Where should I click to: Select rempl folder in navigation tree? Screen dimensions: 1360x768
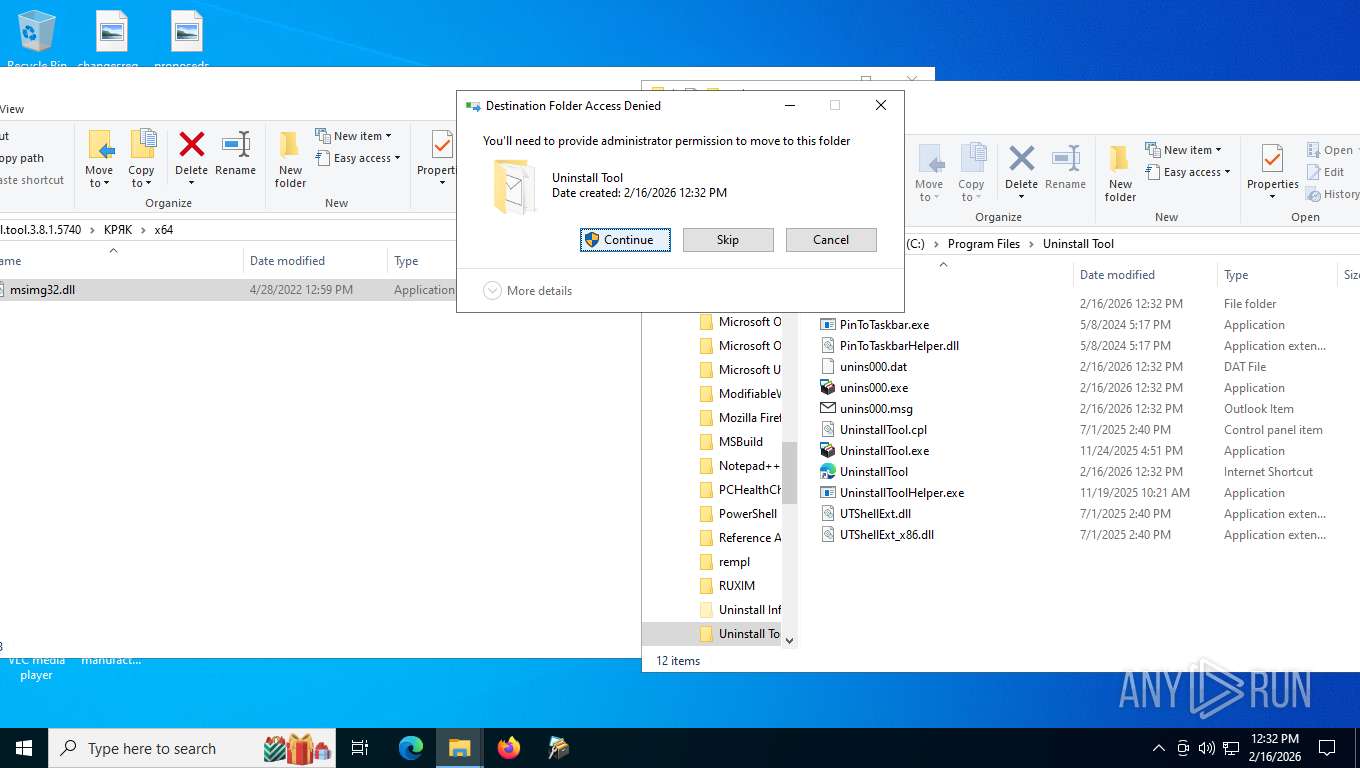point(734,562)
